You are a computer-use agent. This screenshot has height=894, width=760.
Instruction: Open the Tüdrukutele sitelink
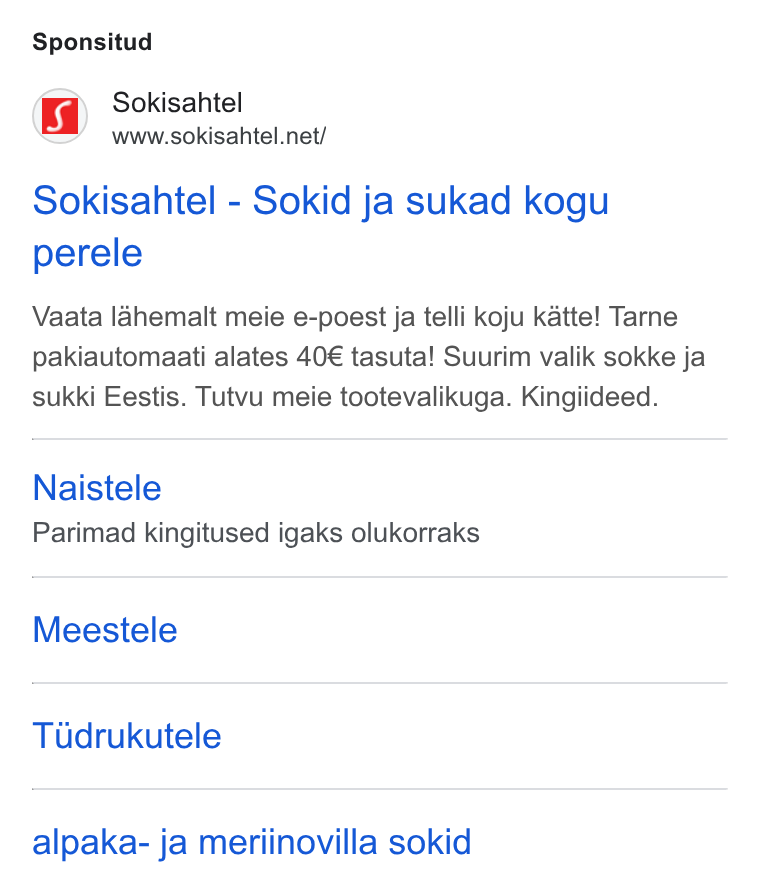pyautogui.click(x=127, y=735)
